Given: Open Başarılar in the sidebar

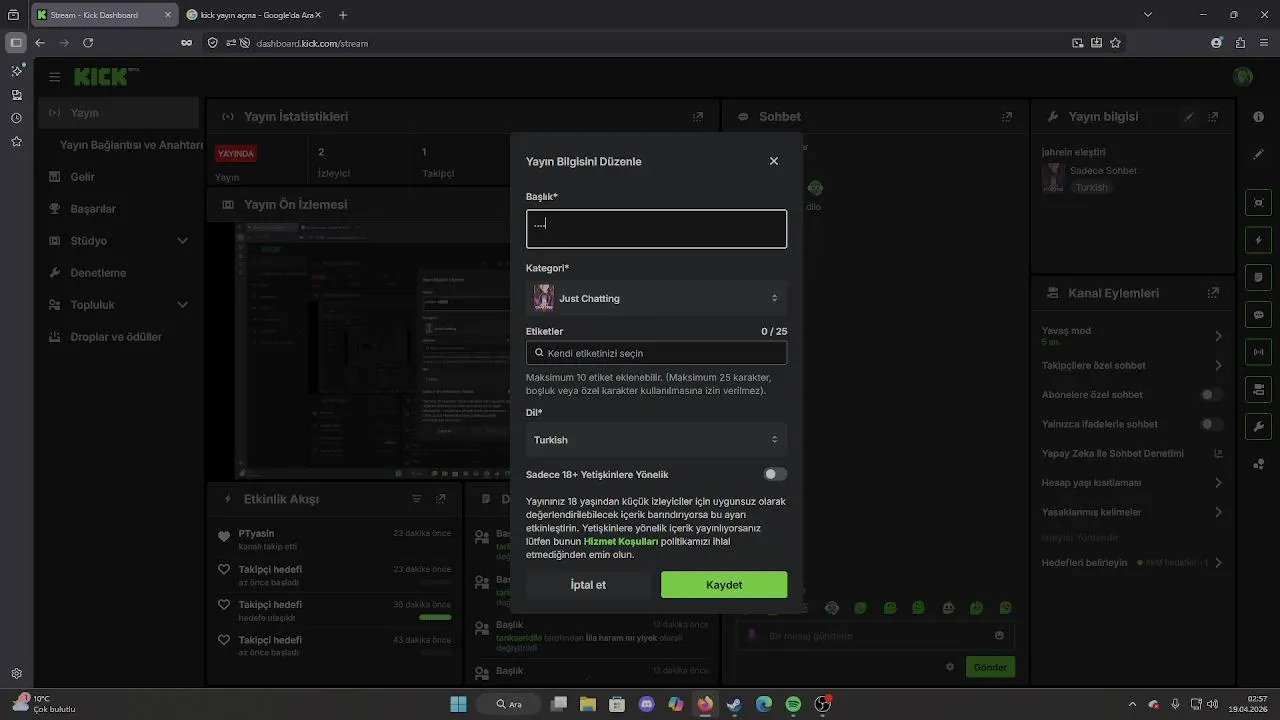Looking at the screenshot, I should [x=119, y=209].
